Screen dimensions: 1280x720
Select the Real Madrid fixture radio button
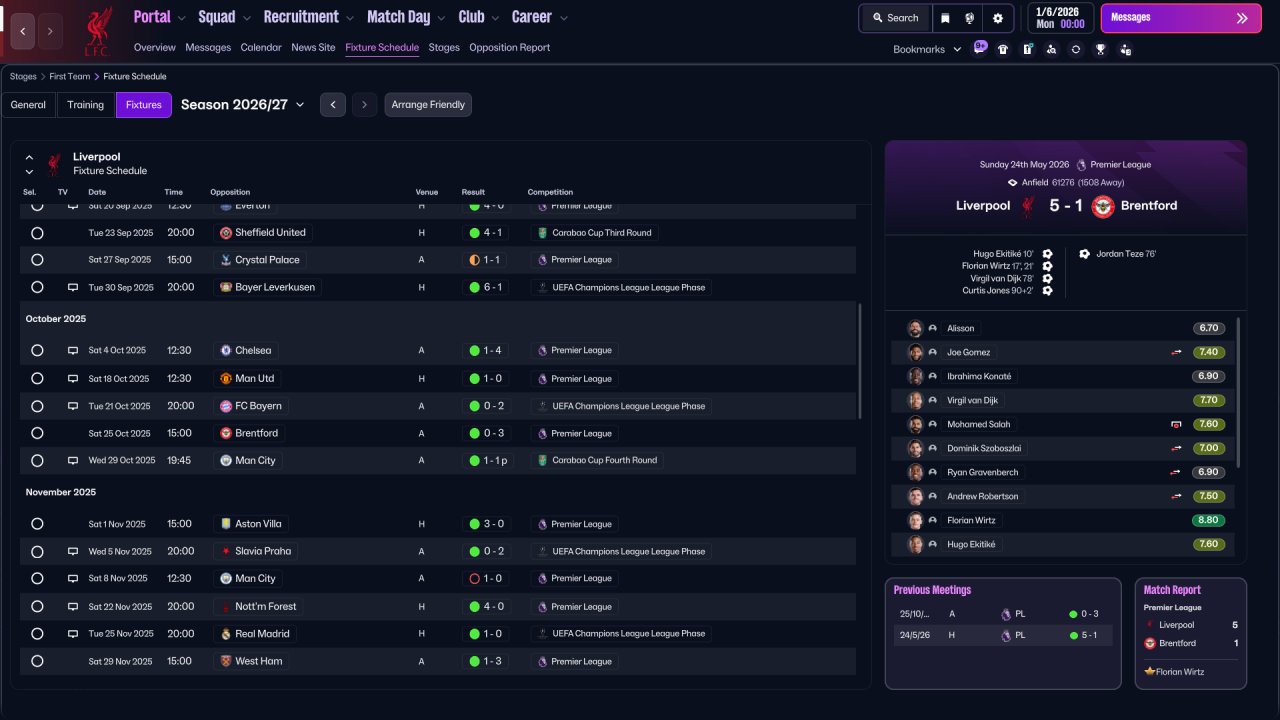[37, 634]
